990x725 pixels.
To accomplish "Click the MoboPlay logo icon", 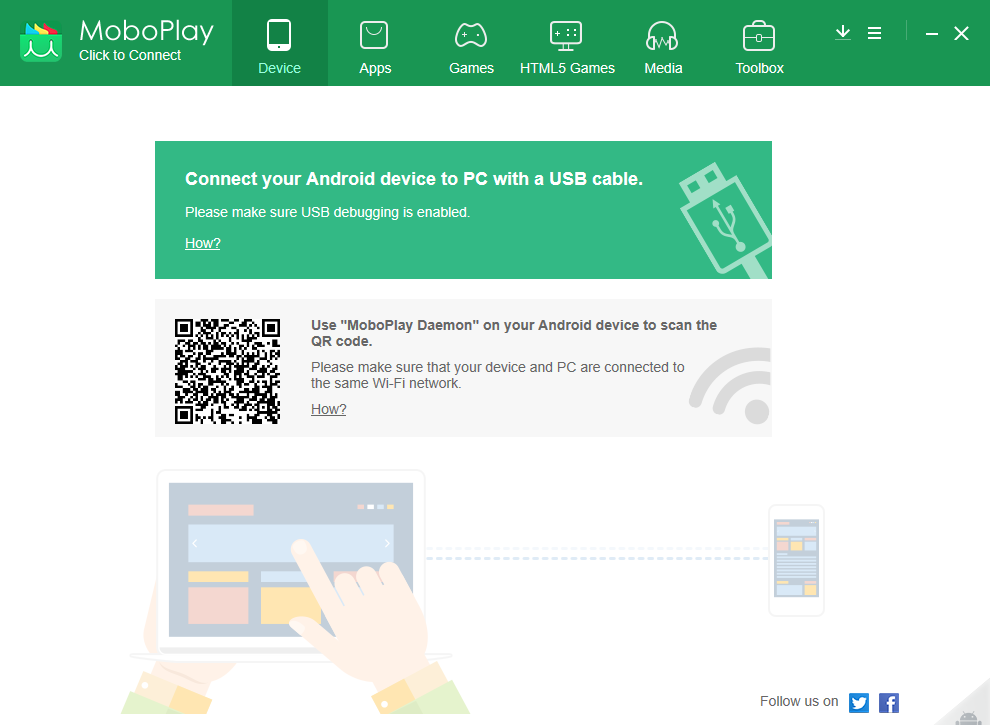I will coord(42,42).
